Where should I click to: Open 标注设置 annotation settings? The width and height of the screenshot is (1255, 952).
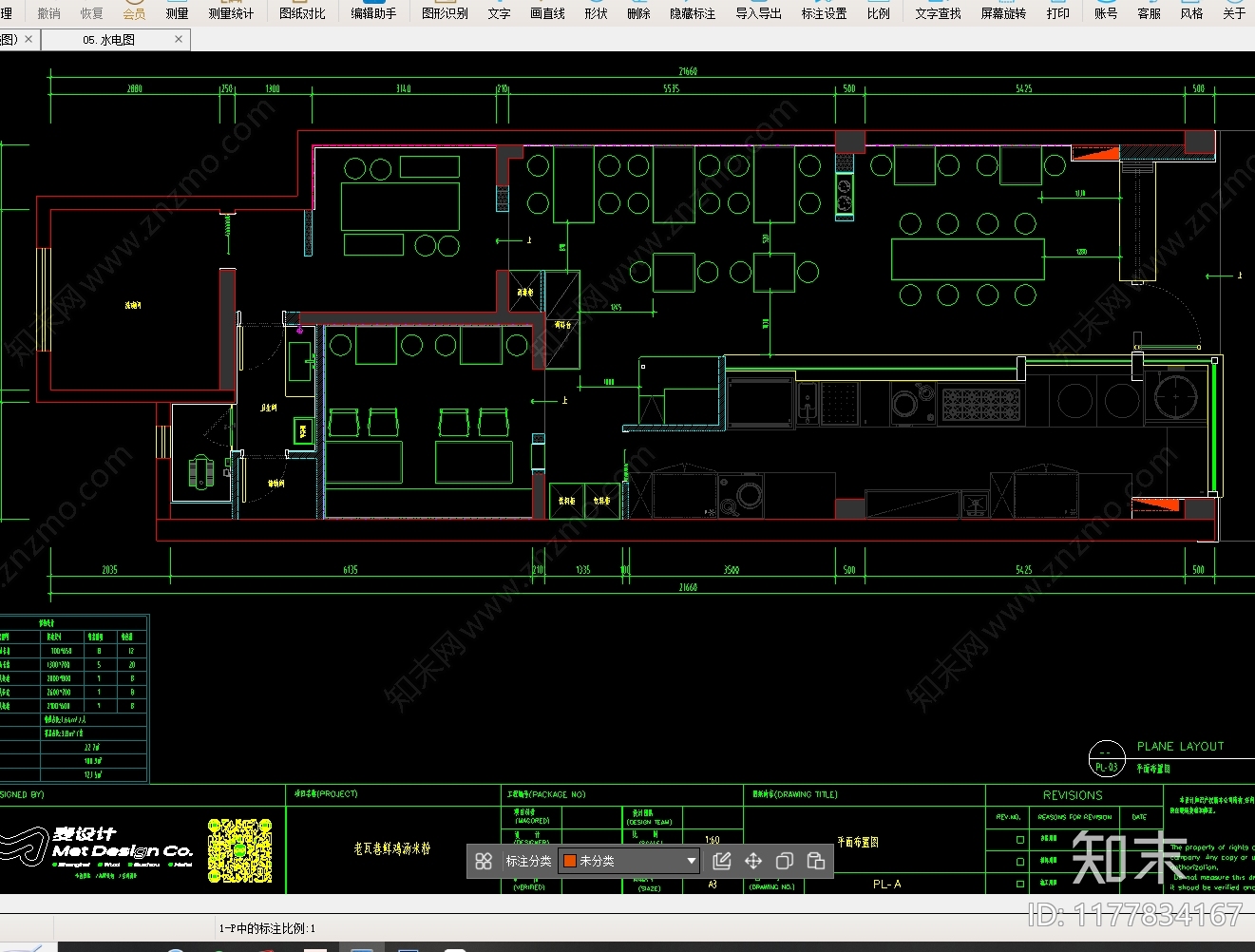(824, 13)
